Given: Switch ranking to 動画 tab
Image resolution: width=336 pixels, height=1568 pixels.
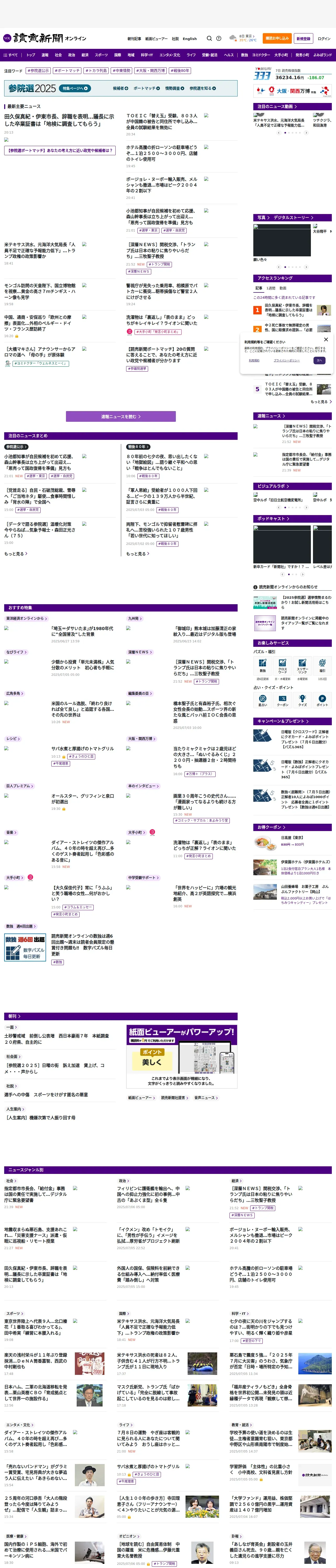Looking at the screenshot, I should pos(283,289).
